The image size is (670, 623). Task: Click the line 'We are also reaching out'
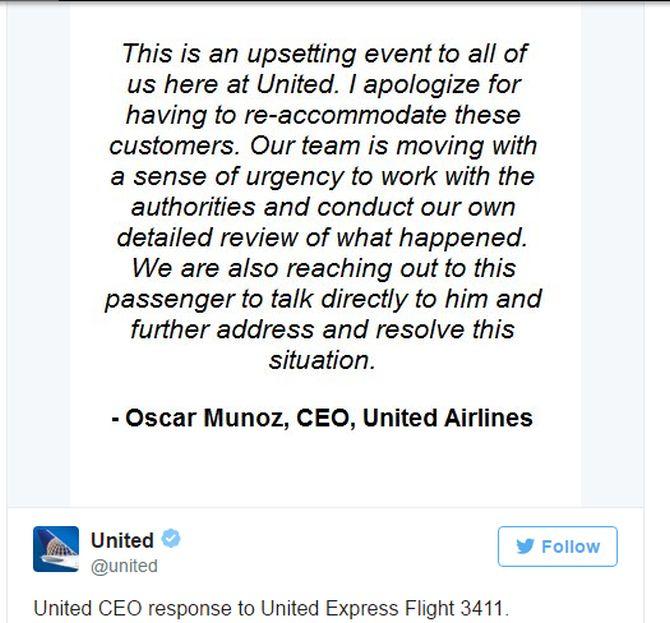323,268
